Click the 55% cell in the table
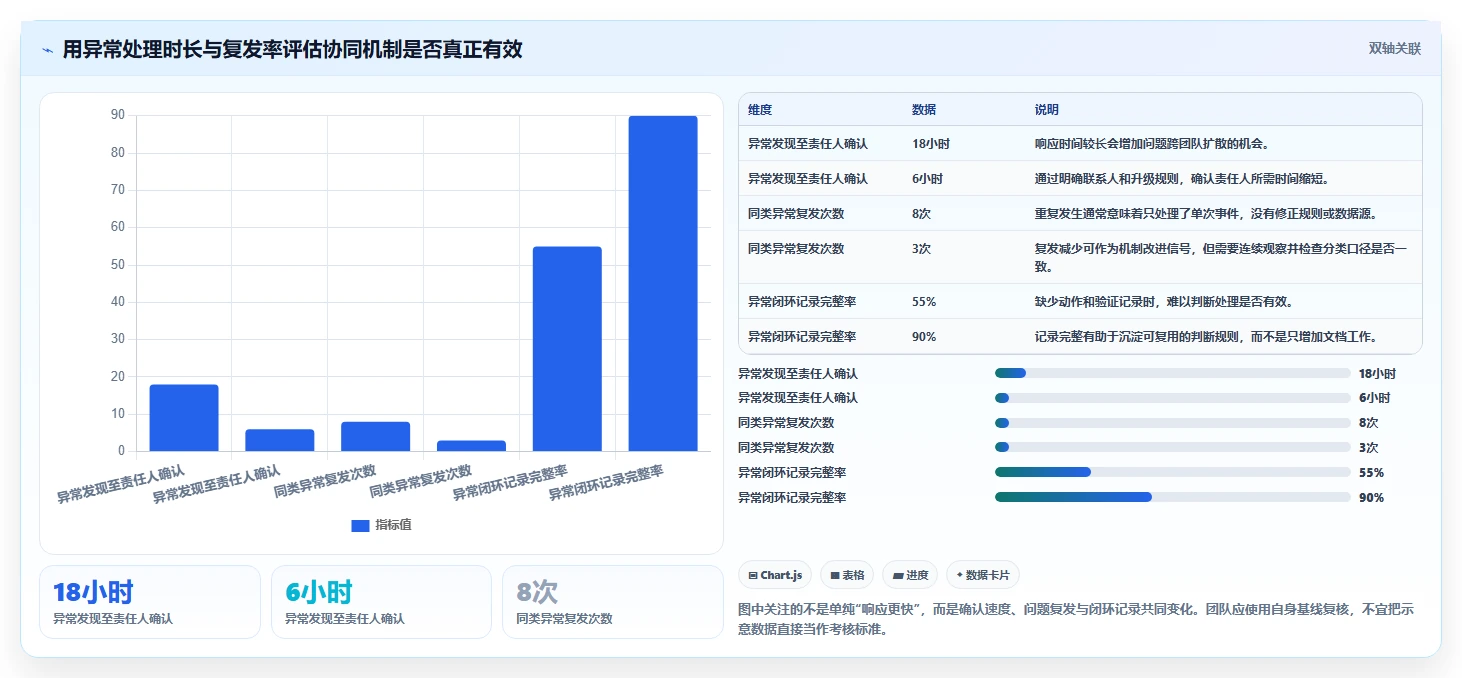This screenshot has height=678, width=1462. click(924, 301)
